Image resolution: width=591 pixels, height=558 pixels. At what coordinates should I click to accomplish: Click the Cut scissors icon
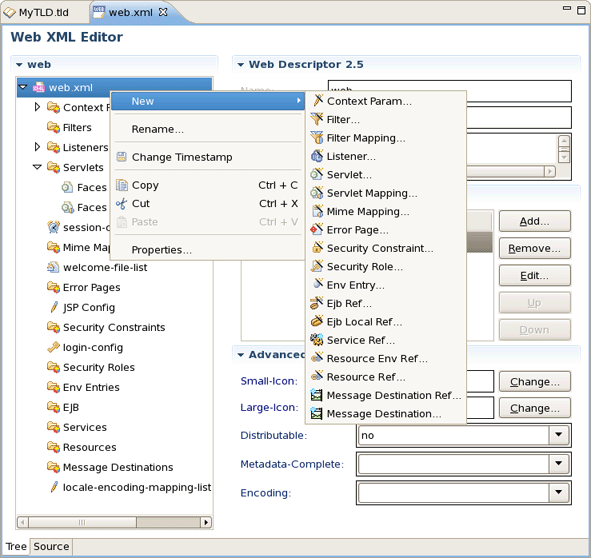(x=122, y=204)
